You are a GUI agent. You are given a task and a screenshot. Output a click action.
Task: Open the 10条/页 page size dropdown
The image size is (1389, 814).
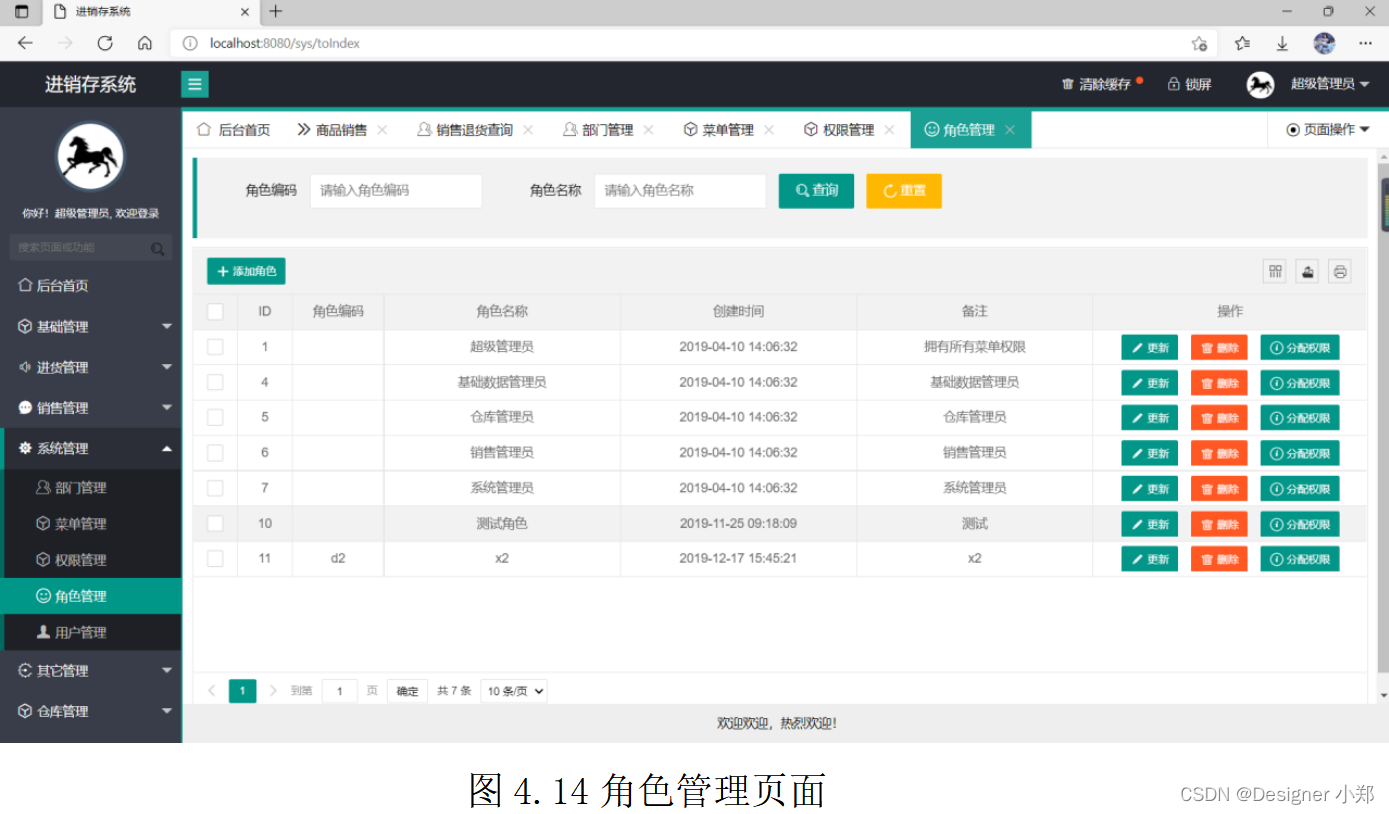pyautogui.click(x=514, y=691)
